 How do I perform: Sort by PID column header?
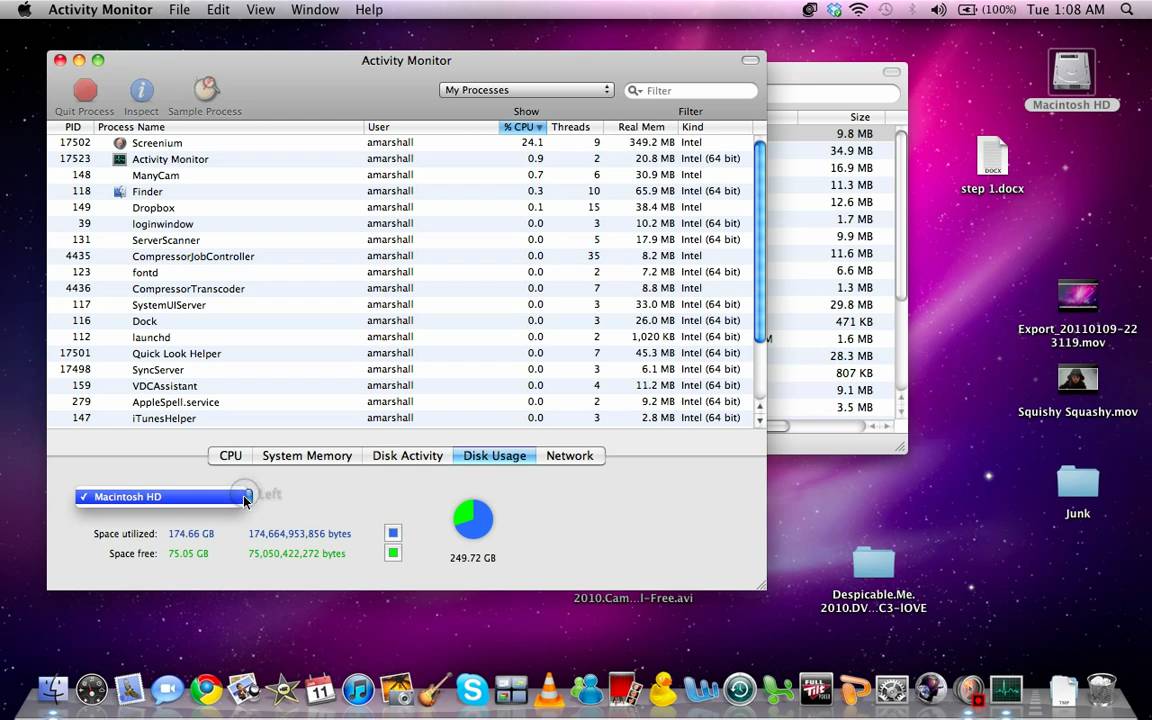[72, 127]
